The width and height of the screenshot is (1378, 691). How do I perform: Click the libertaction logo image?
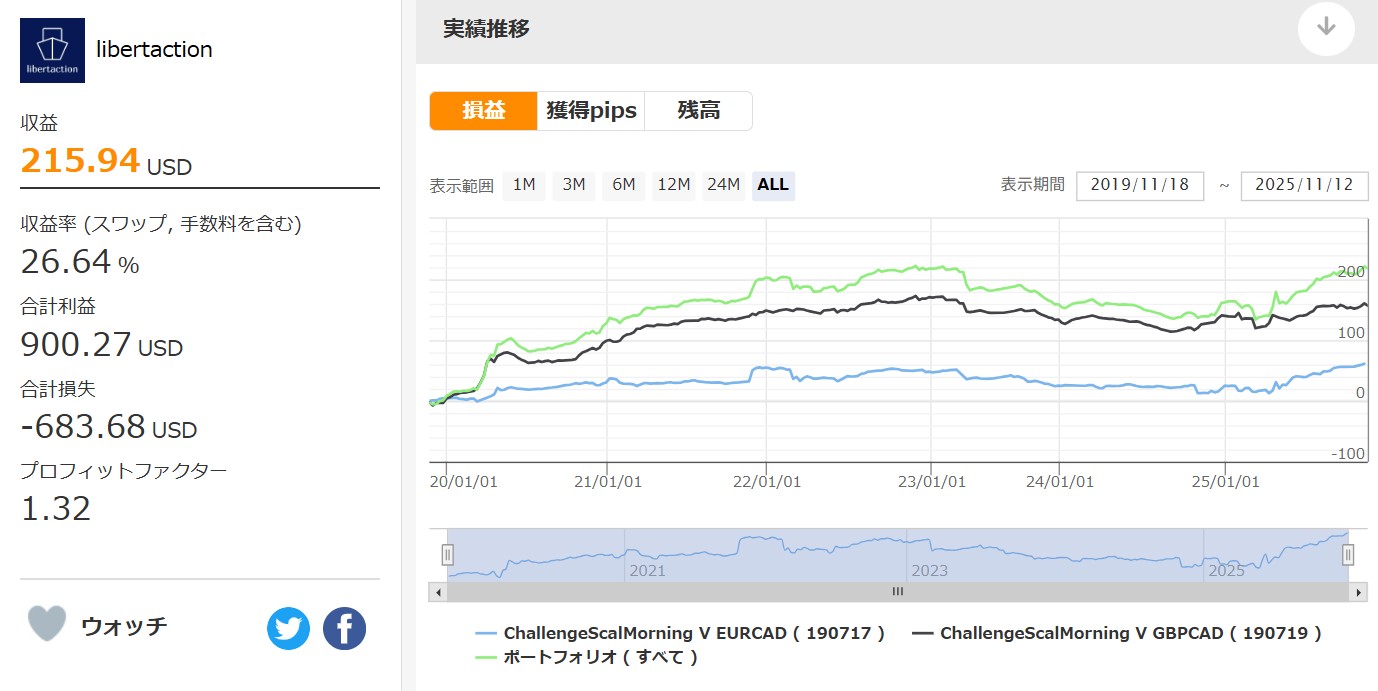point(53,50)
